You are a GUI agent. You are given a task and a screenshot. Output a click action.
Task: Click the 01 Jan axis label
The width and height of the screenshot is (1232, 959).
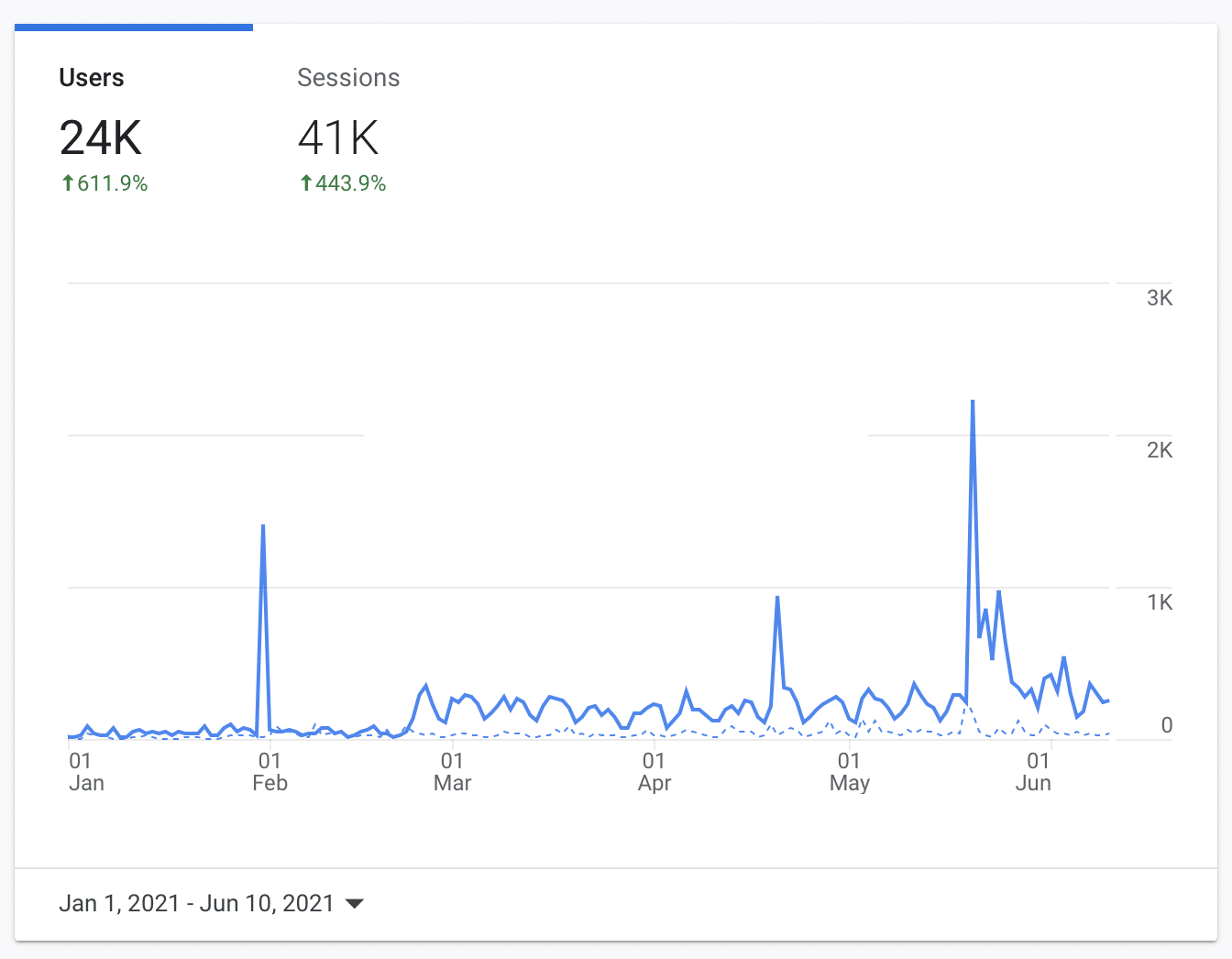pos(86,771)
